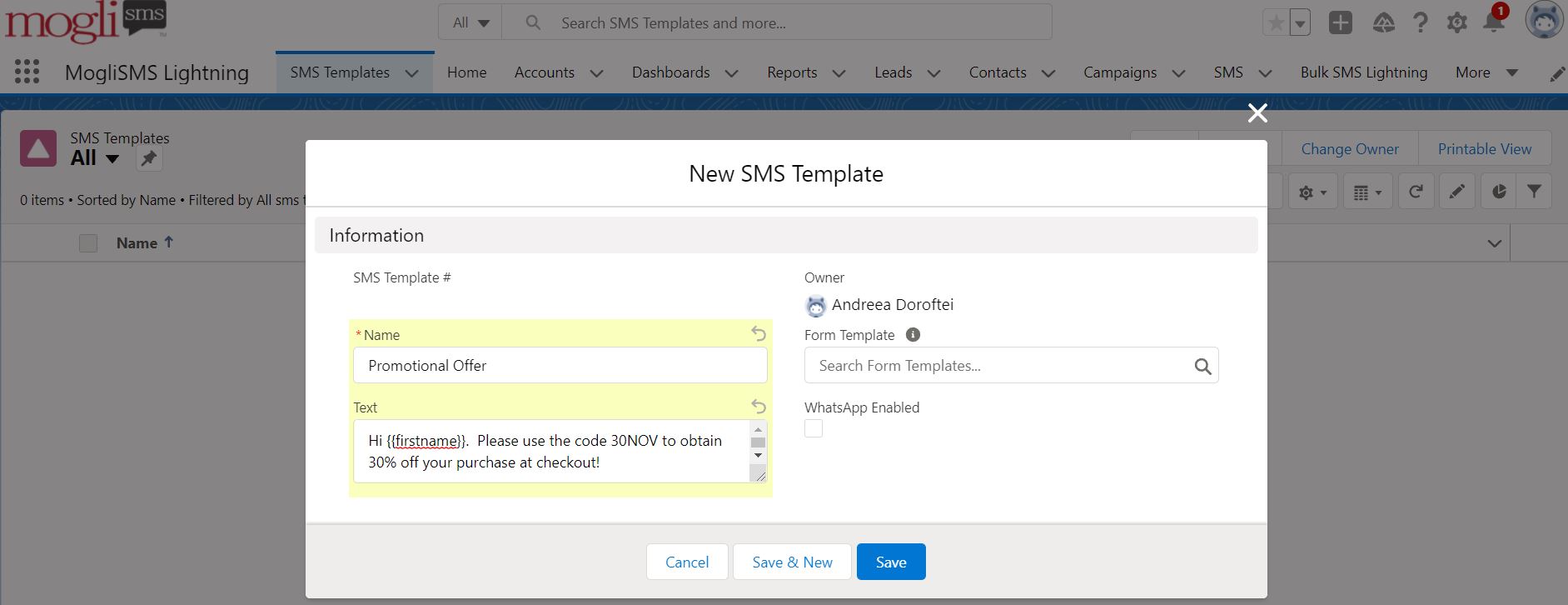Image resolution: width=1568 pixels, height=605 pixels.
Task: Pin the All list view
Action: click(149, 158)
